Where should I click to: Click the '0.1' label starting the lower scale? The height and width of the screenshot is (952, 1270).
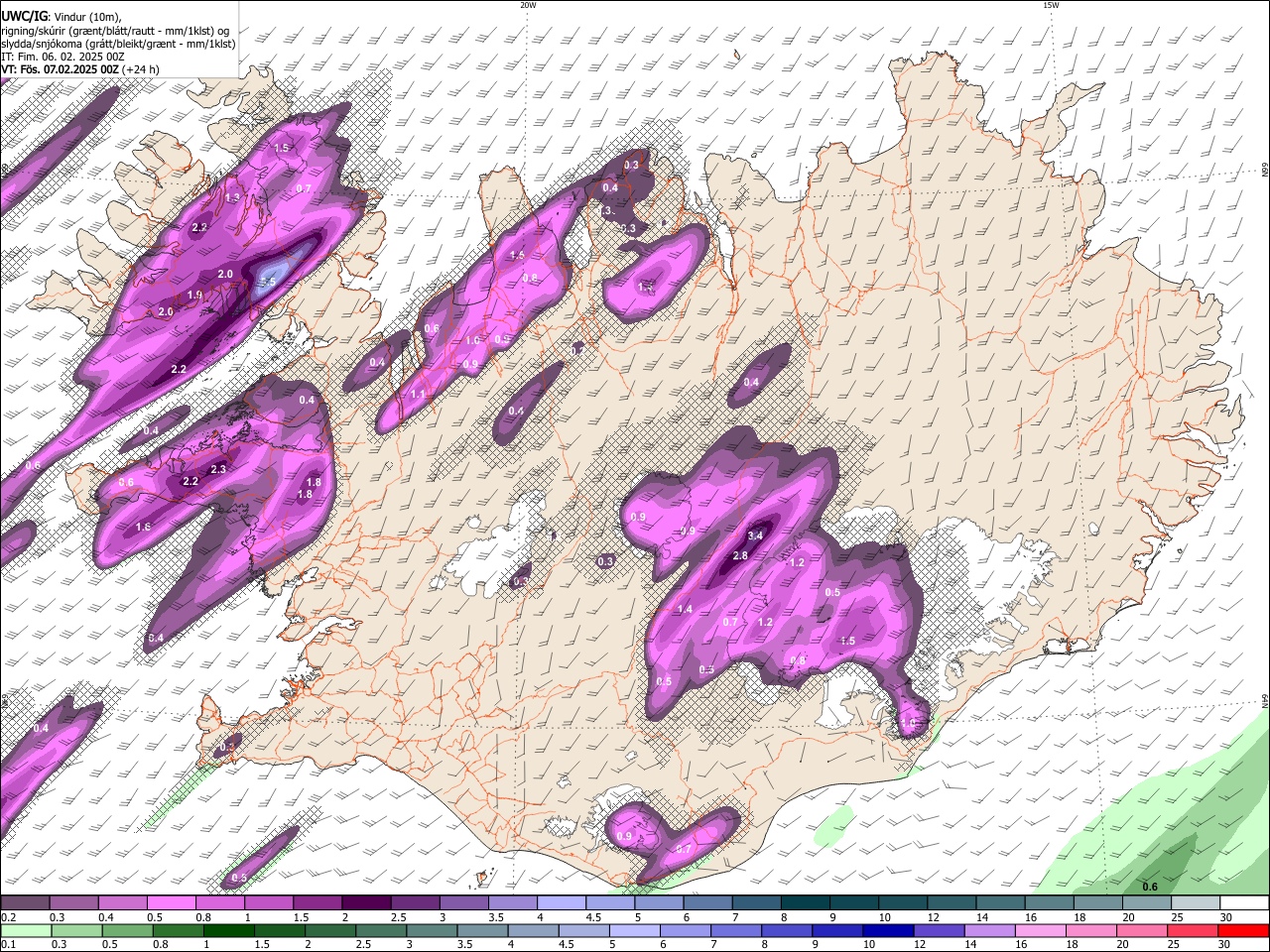click(9, 944)
